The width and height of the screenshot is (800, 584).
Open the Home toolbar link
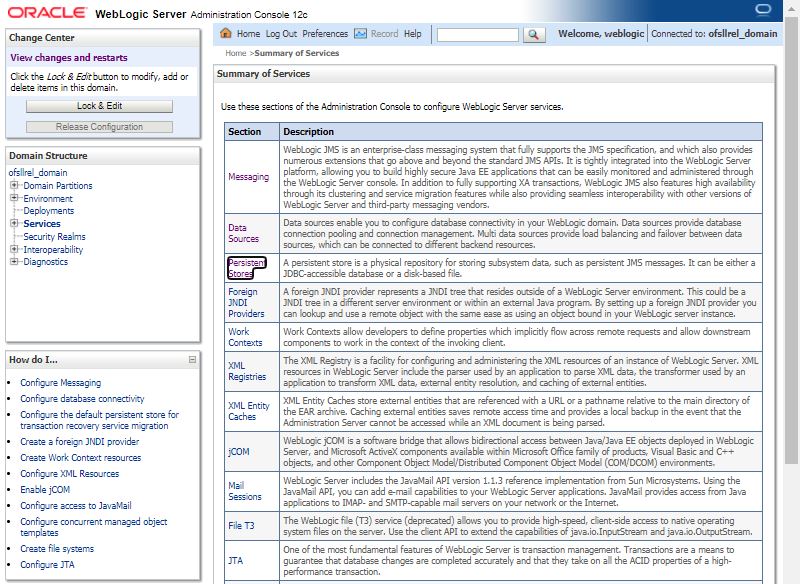point(248,34)
